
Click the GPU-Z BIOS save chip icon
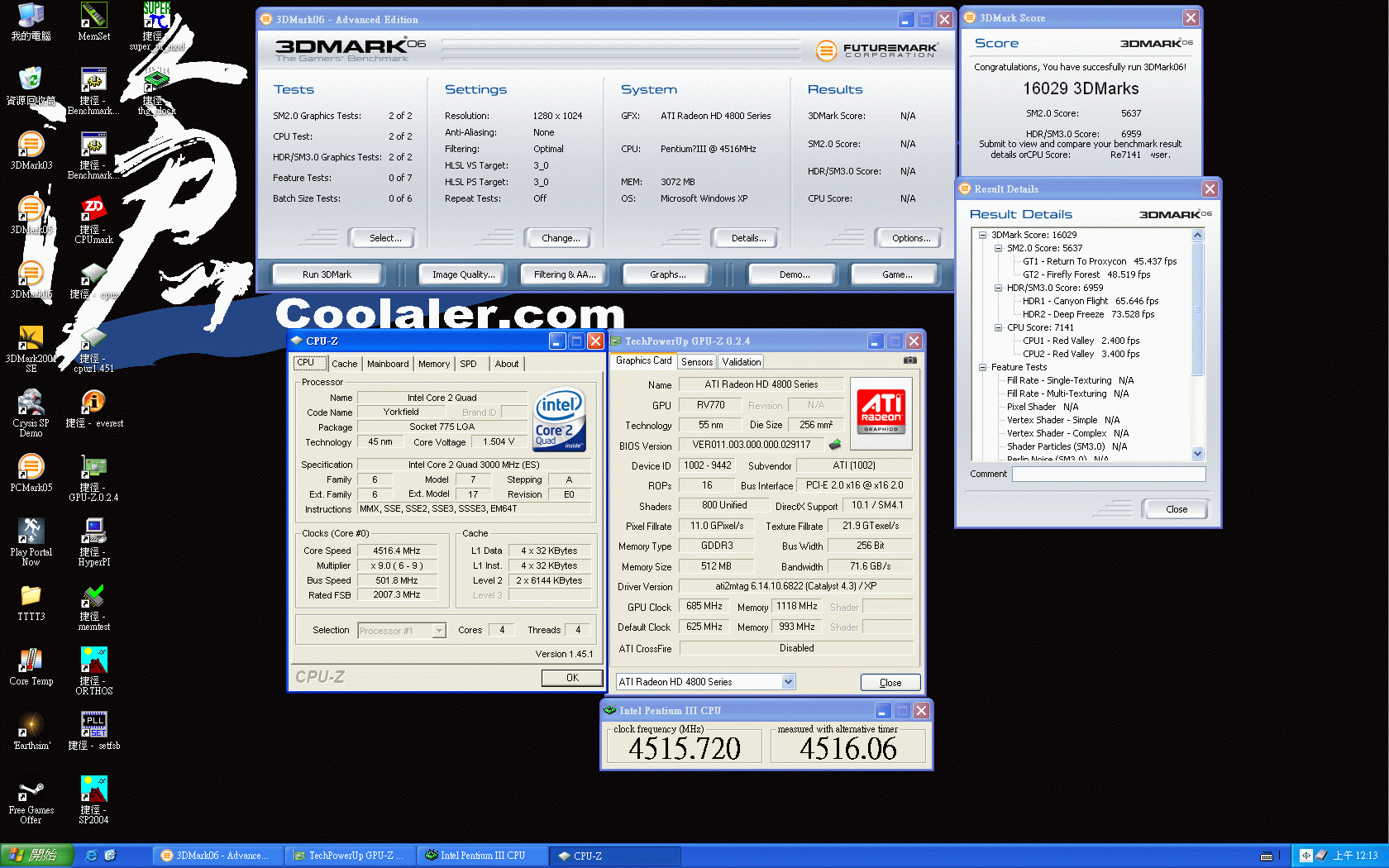tap(835, 445)
